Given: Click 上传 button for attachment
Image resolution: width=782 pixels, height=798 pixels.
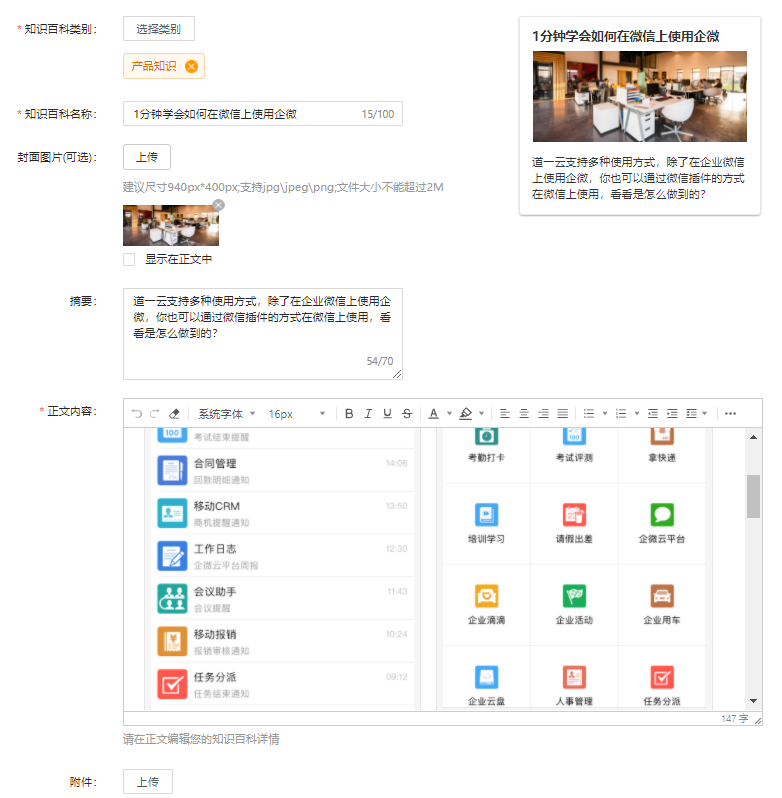Looking at the screenshot, I should coord(148,782).
